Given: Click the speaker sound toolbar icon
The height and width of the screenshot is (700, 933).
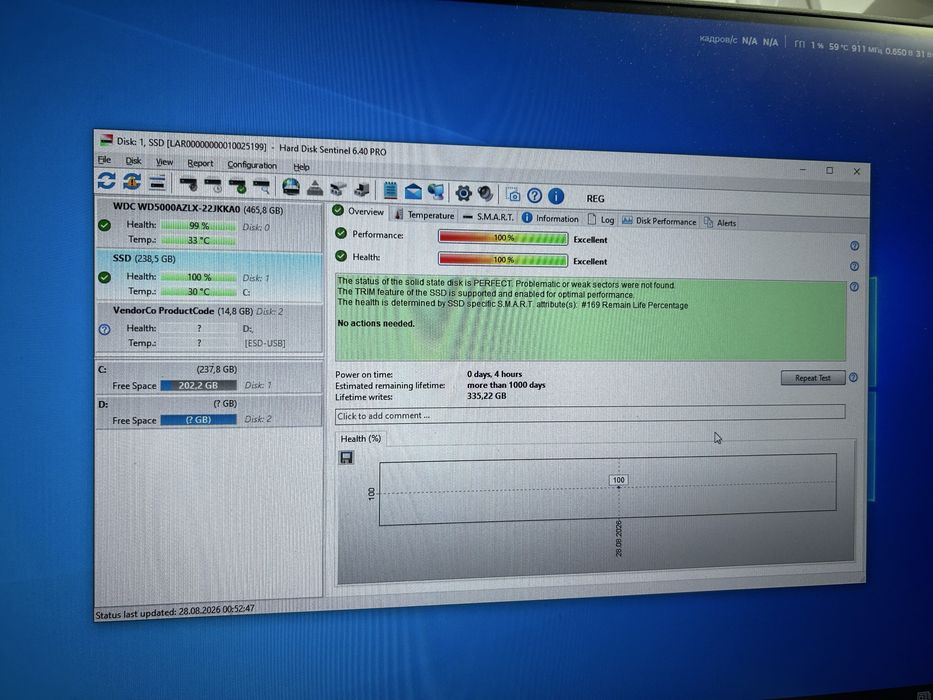Looking at the screenshot, I should tap(486, 193).
